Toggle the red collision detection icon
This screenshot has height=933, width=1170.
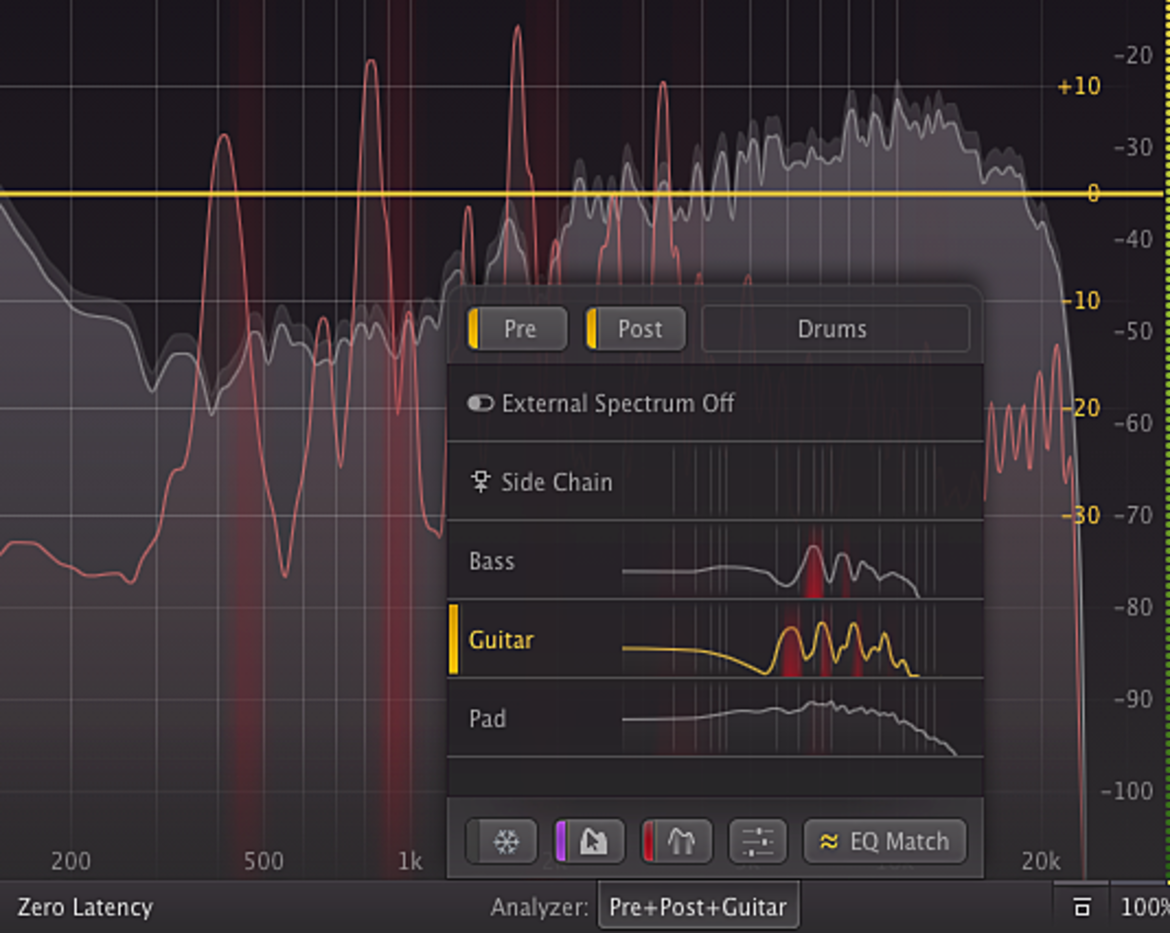677,841
